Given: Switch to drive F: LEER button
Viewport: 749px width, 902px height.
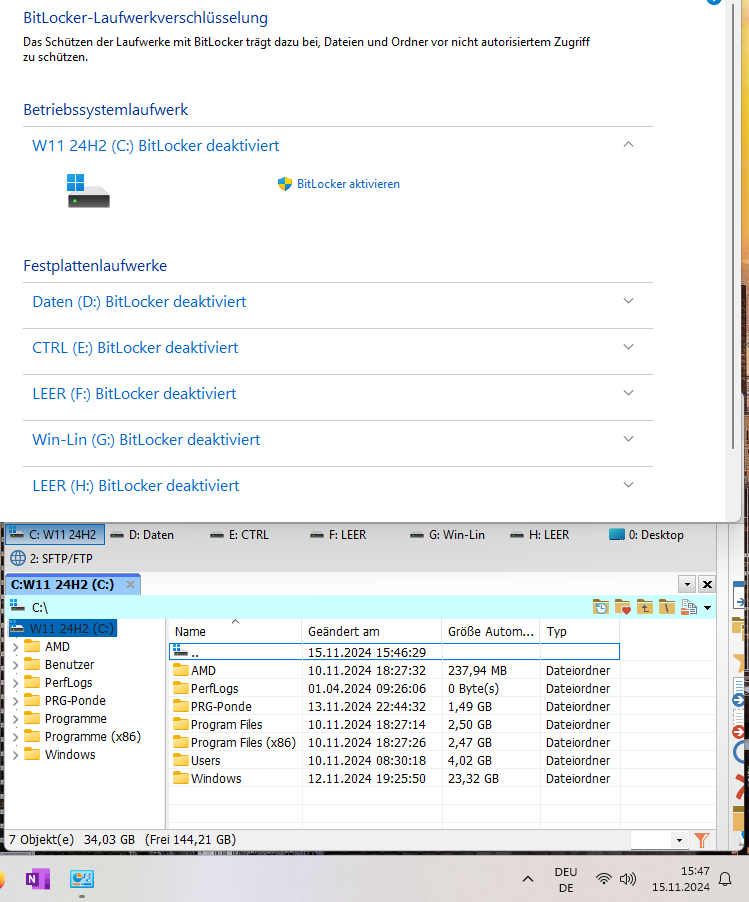Looking at the screenshot, I should tap(338, 534).
